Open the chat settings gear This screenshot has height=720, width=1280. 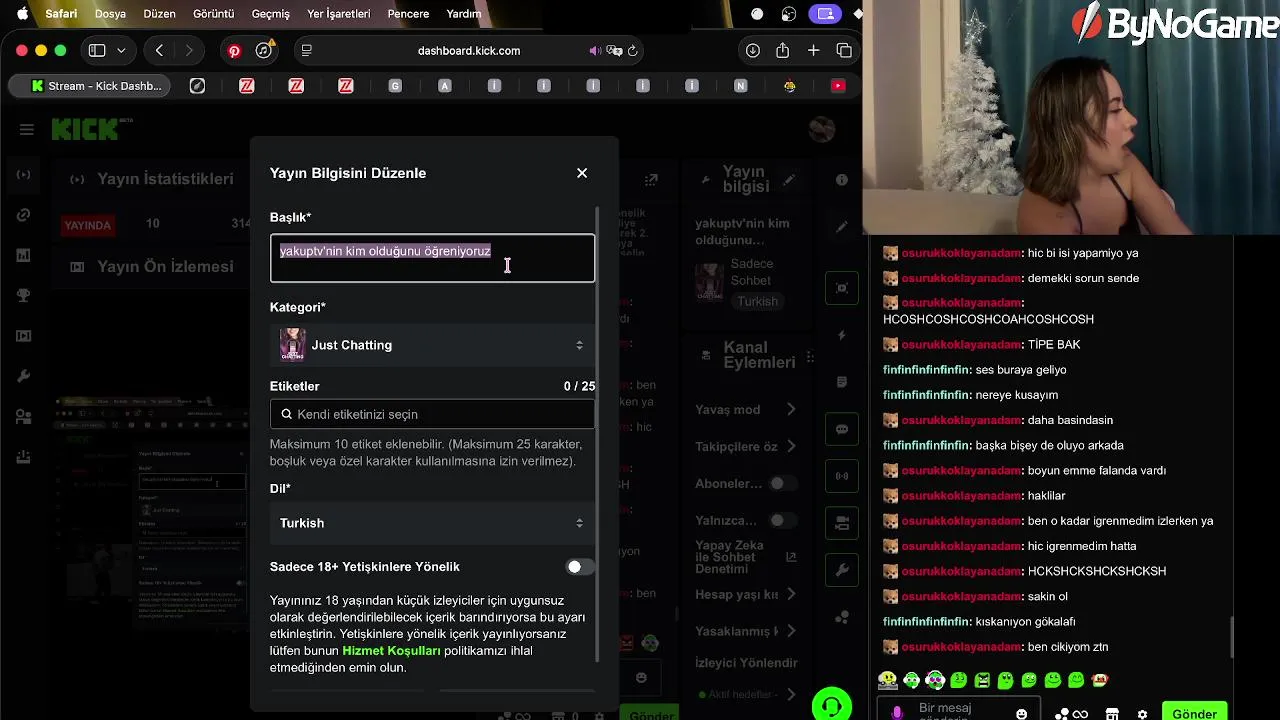(x=1142, y=714)
